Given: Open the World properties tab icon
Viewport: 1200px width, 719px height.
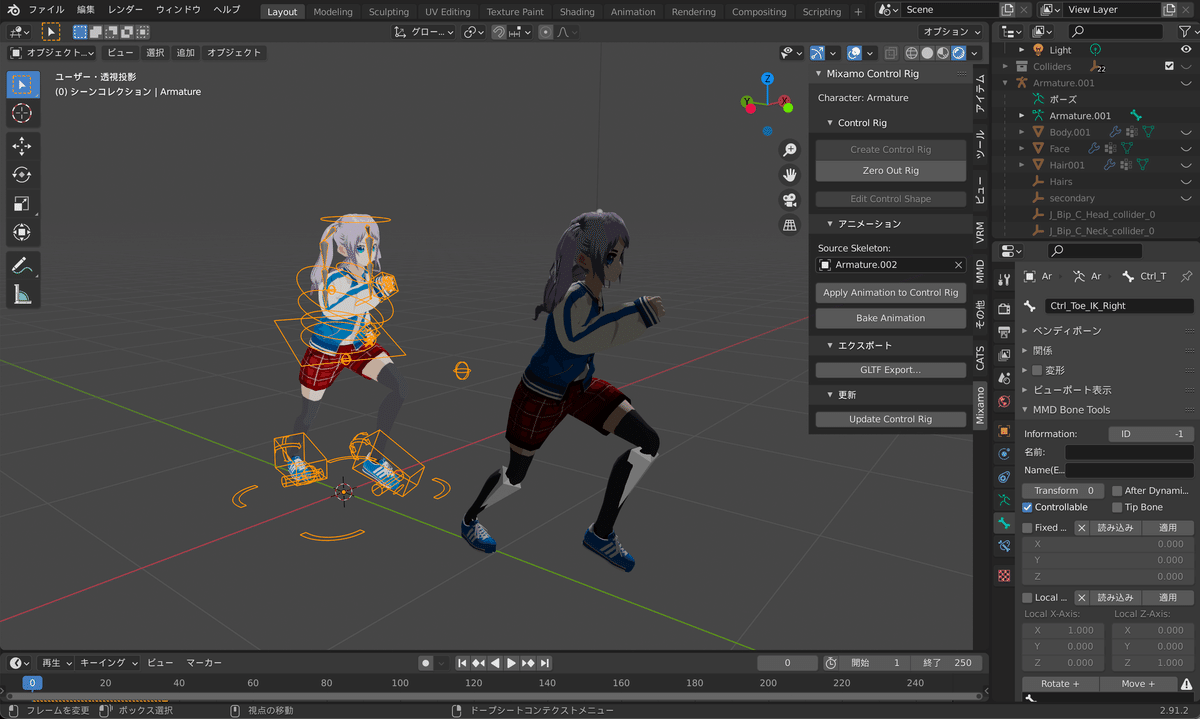Looking at the screenshot, I should (1005, 401).
